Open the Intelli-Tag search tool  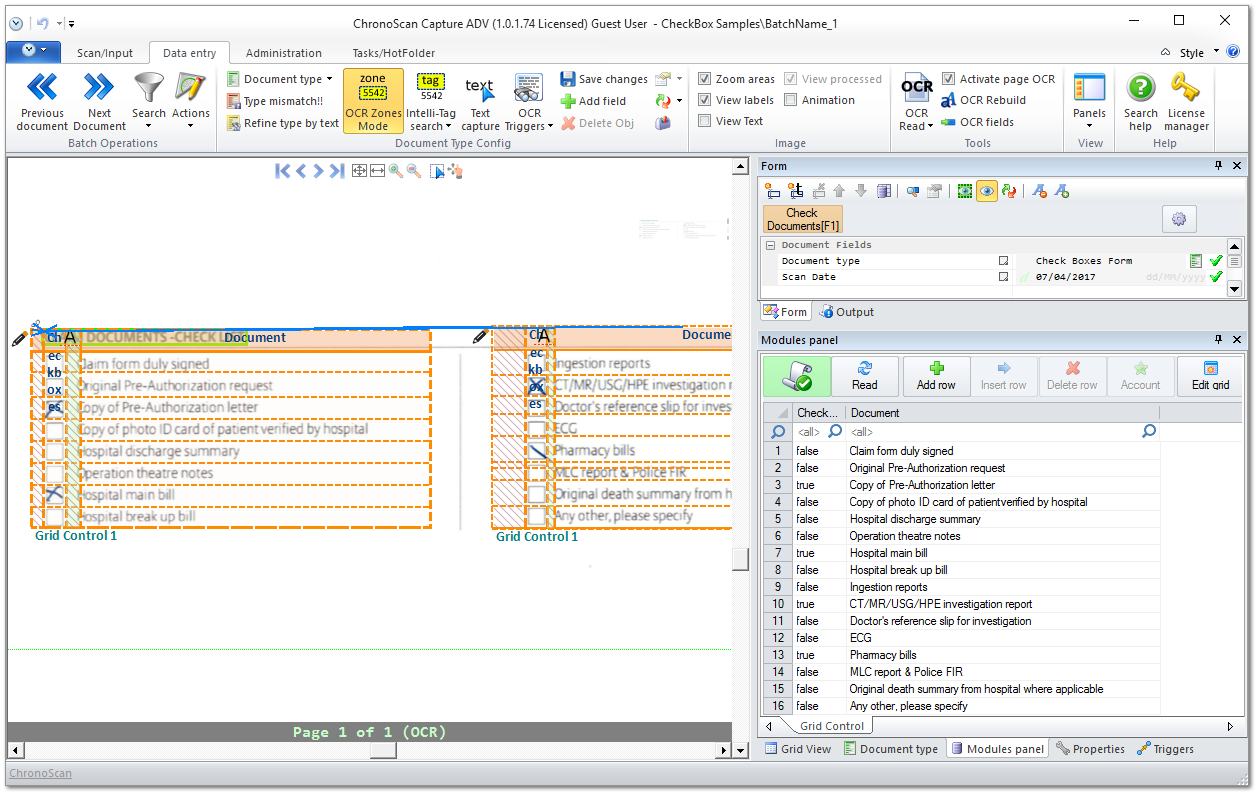431,100
